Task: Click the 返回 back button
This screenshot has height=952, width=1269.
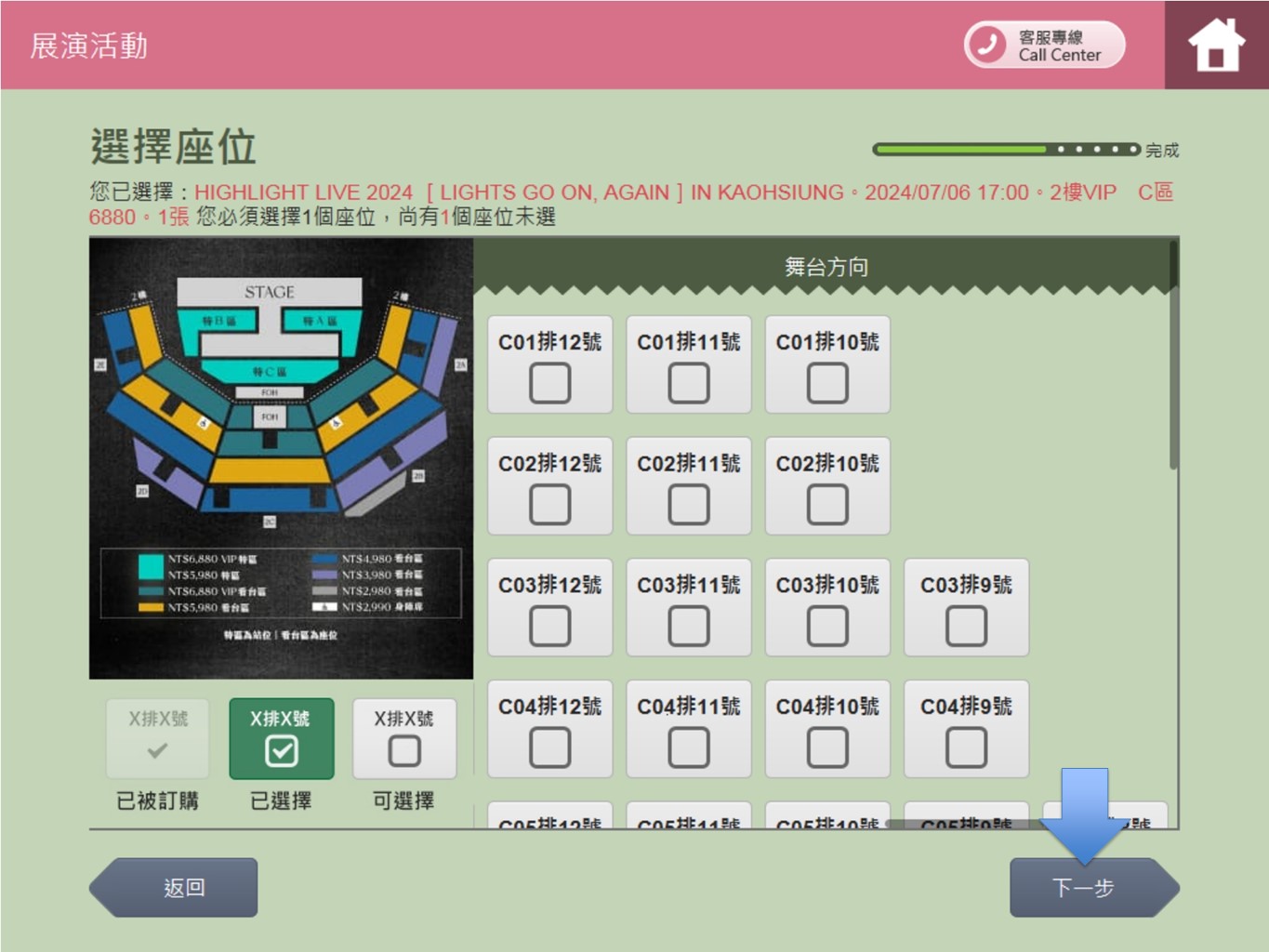Action: tap(174, 888)
